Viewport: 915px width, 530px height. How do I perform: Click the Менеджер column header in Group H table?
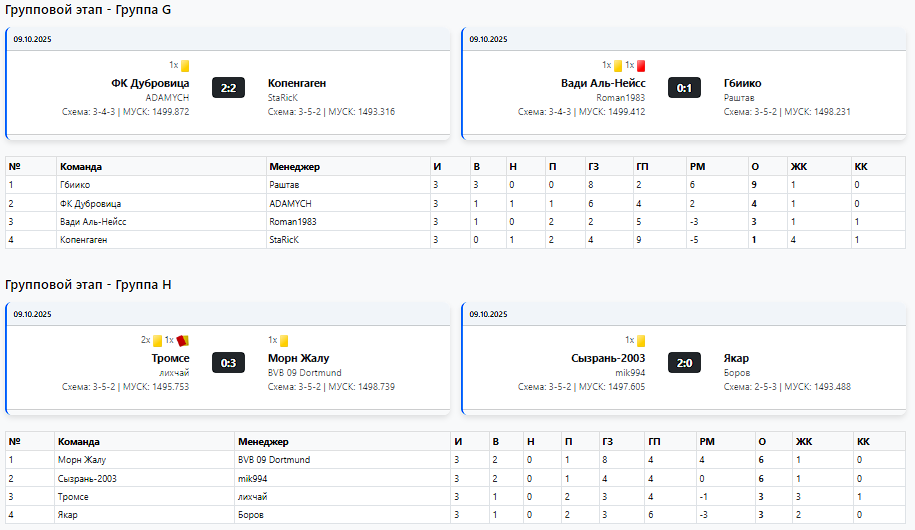(263, 441)
